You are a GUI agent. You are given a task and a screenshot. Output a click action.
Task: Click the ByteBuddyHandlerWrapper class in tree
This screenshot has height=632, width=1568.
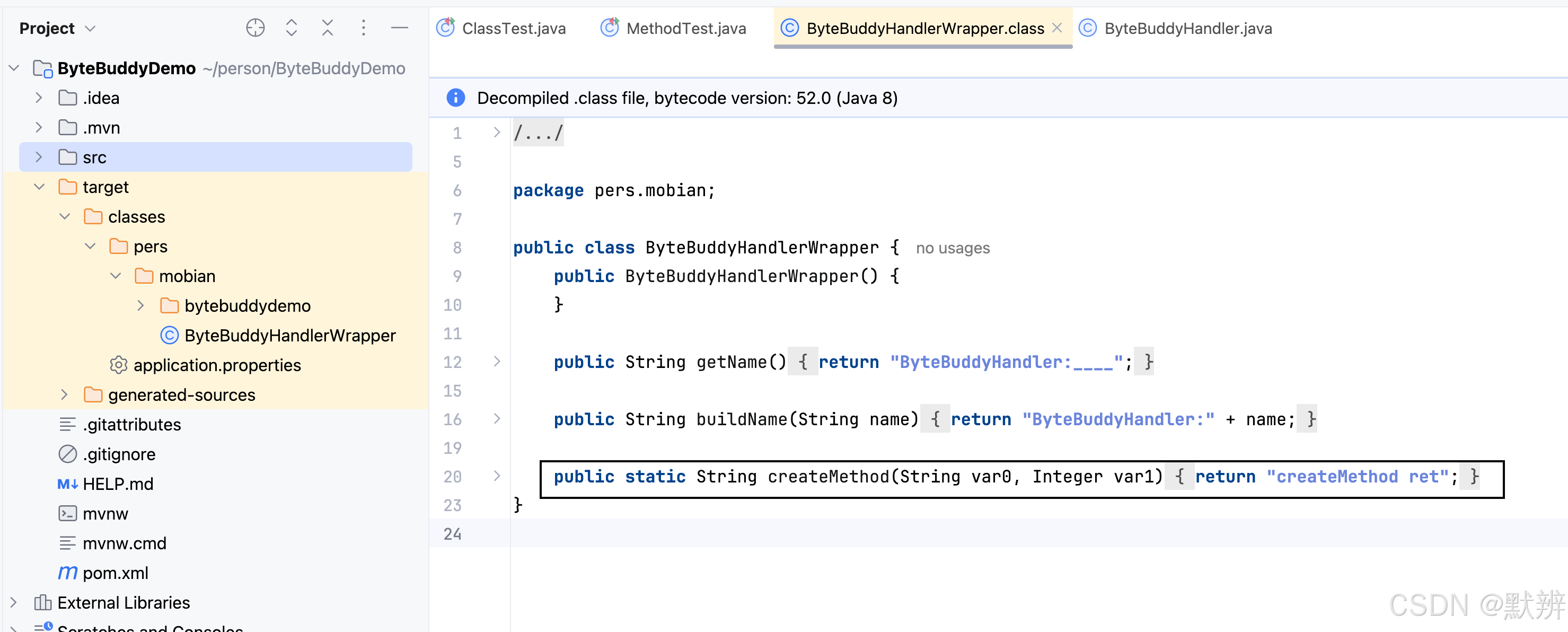tap(289, 336)
